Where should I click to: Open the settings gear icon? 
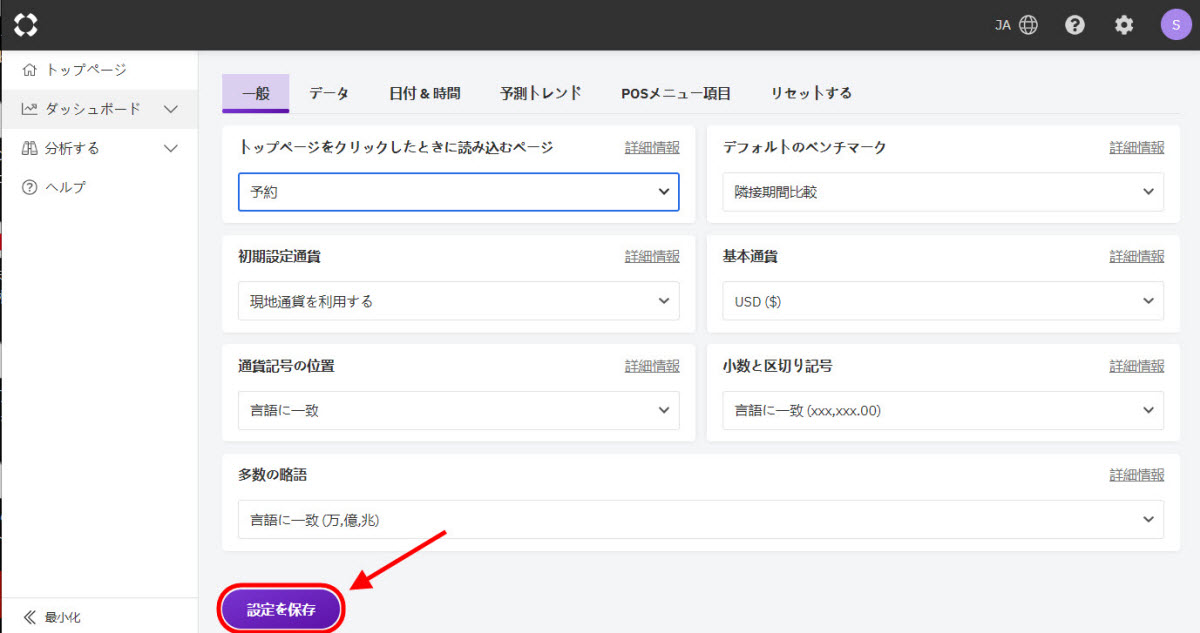(x=1124, y=25)
